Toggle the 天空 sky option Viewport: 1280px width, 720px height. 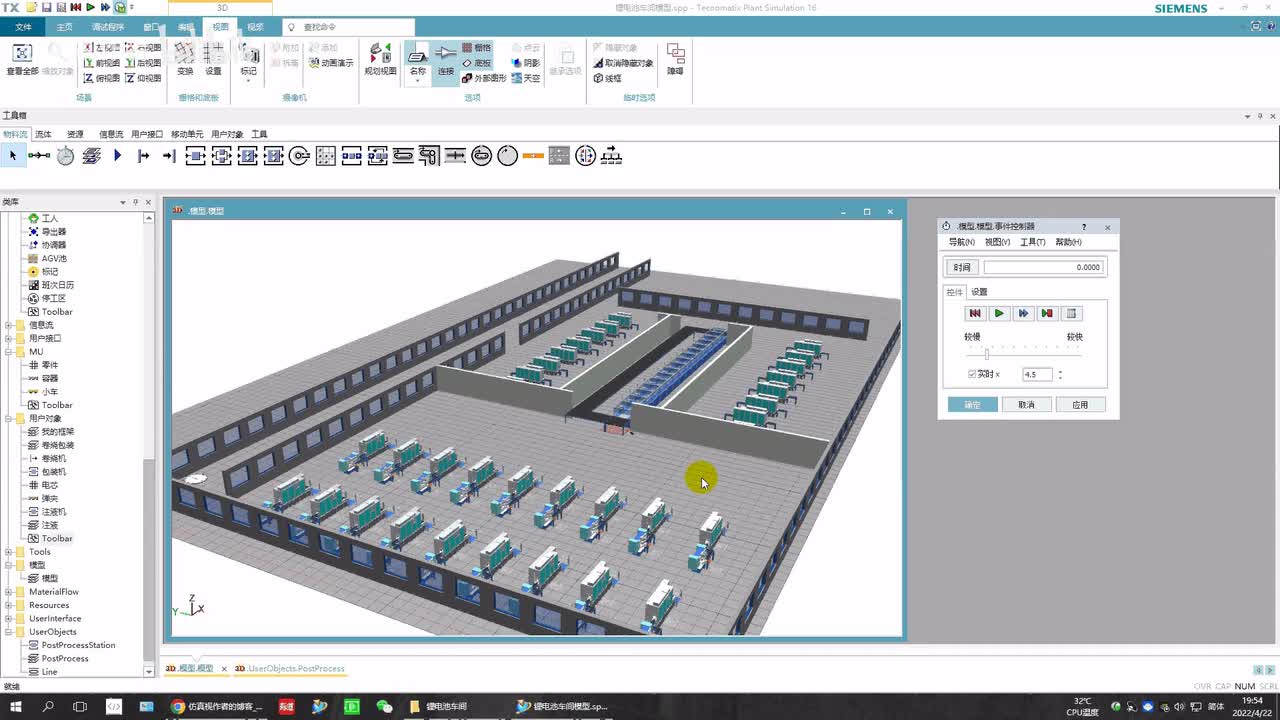526,78
